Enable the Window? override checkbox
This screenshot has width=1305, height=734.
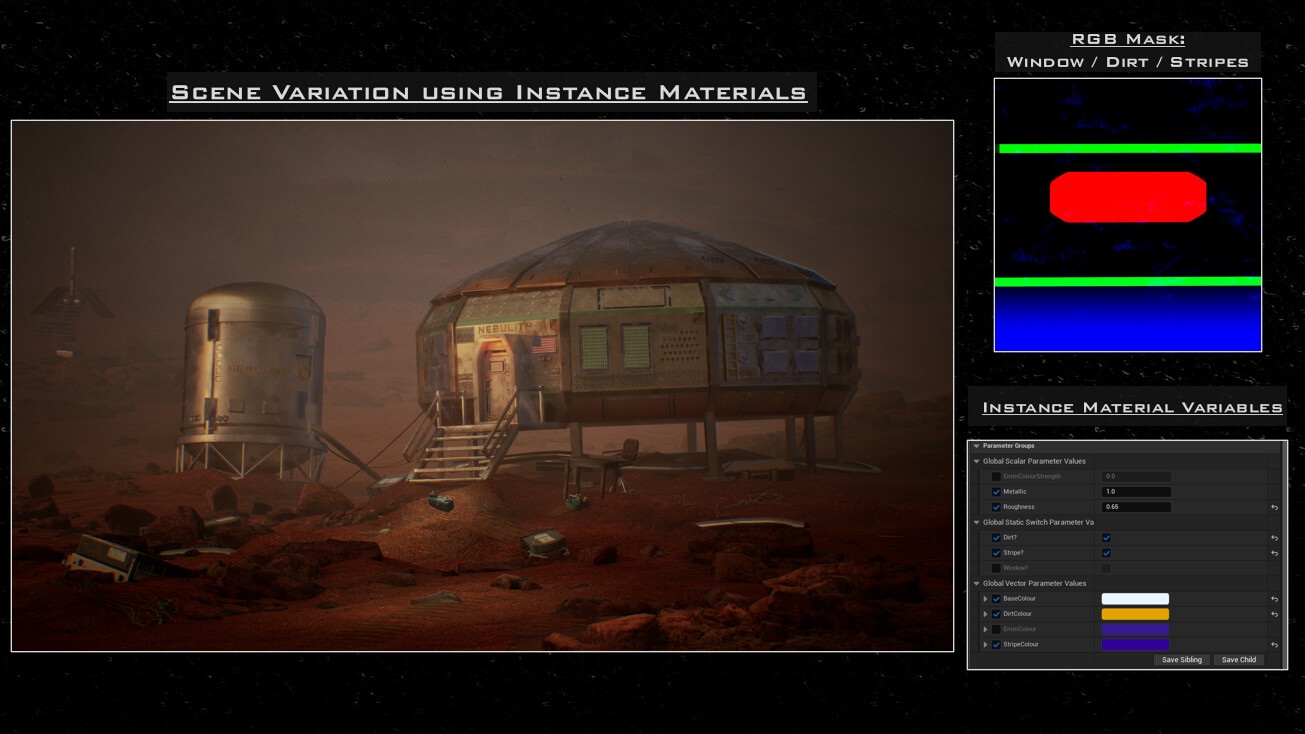996,568
